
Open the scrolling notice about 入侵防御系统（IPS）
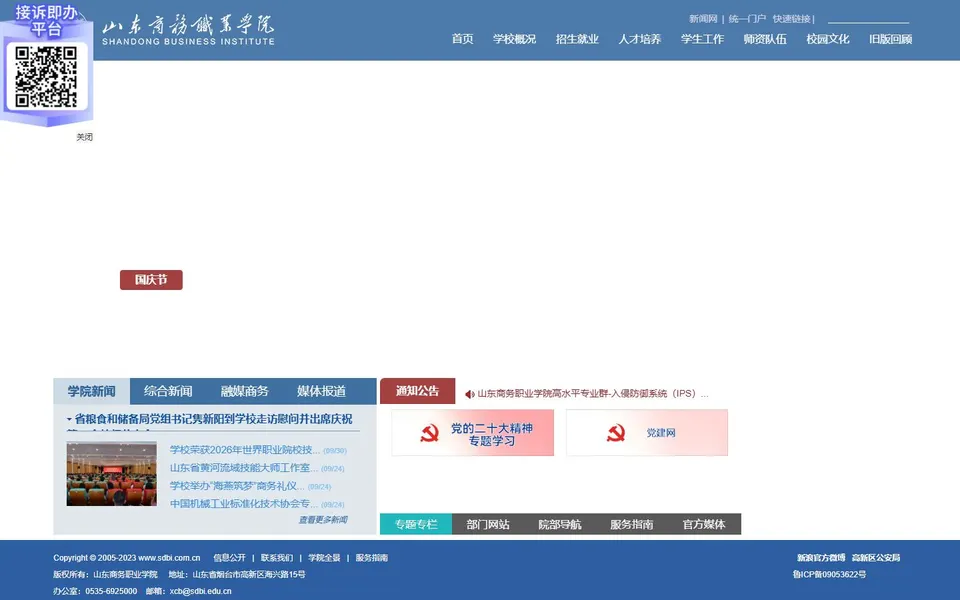[593, 394]
